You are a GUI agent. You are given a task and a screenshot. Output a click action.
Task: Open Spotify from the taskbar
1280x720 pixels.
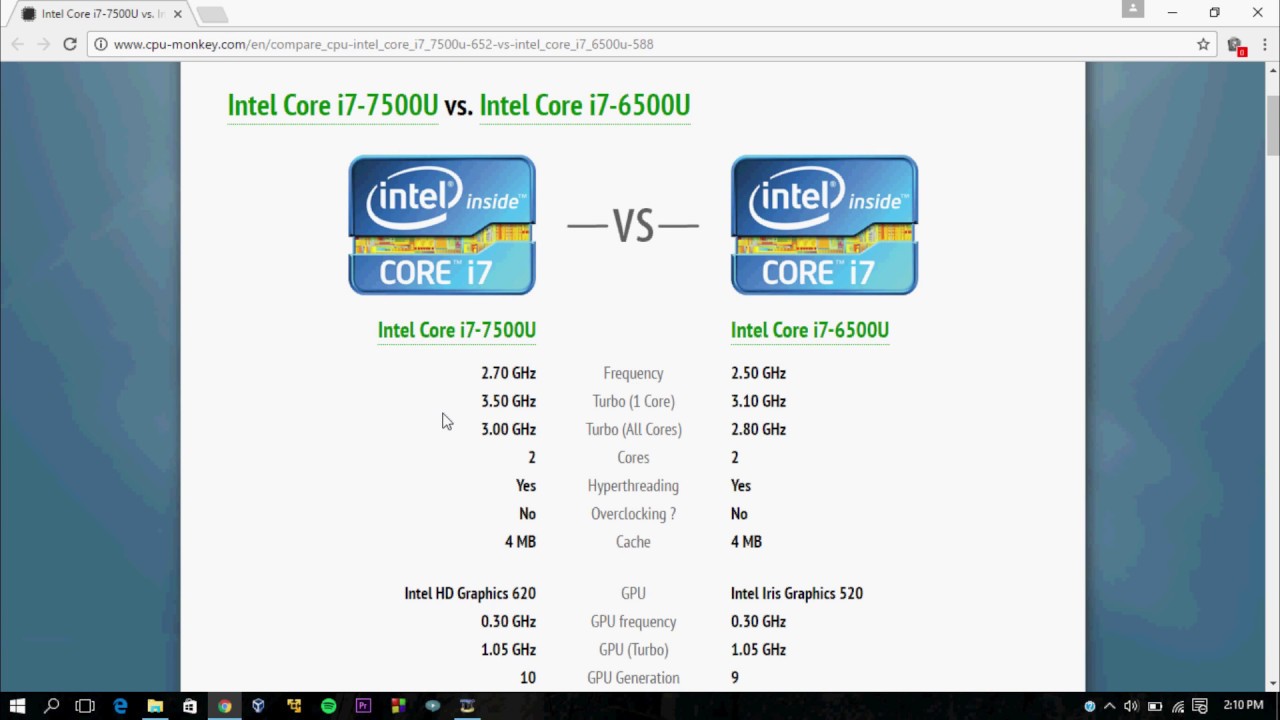tap(328, 706)
